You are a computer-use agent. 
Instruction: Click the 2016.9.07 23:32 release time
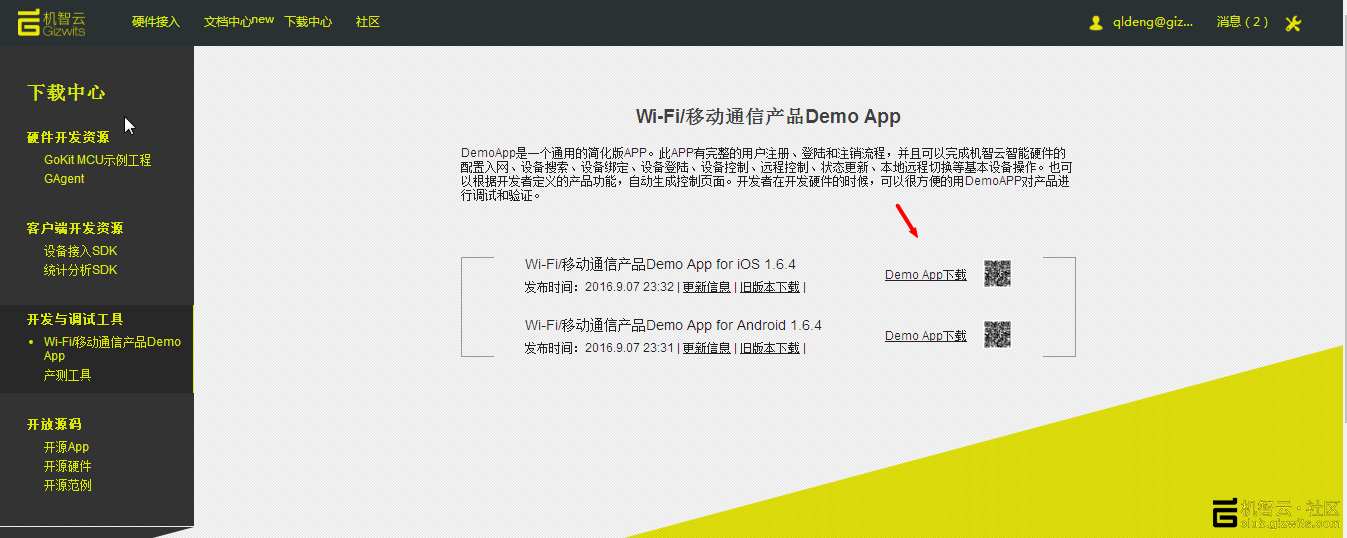(629, 287)
